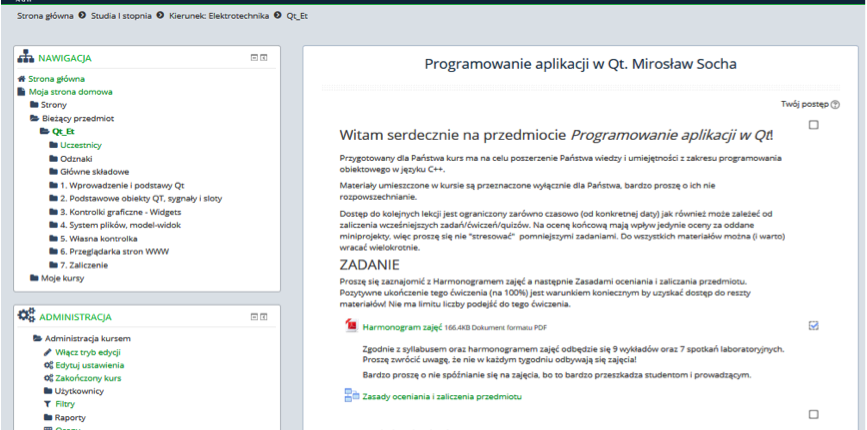867x430 pixels.
Task: Go to Strona główna in breadcrumb
Action: [45, 16]
